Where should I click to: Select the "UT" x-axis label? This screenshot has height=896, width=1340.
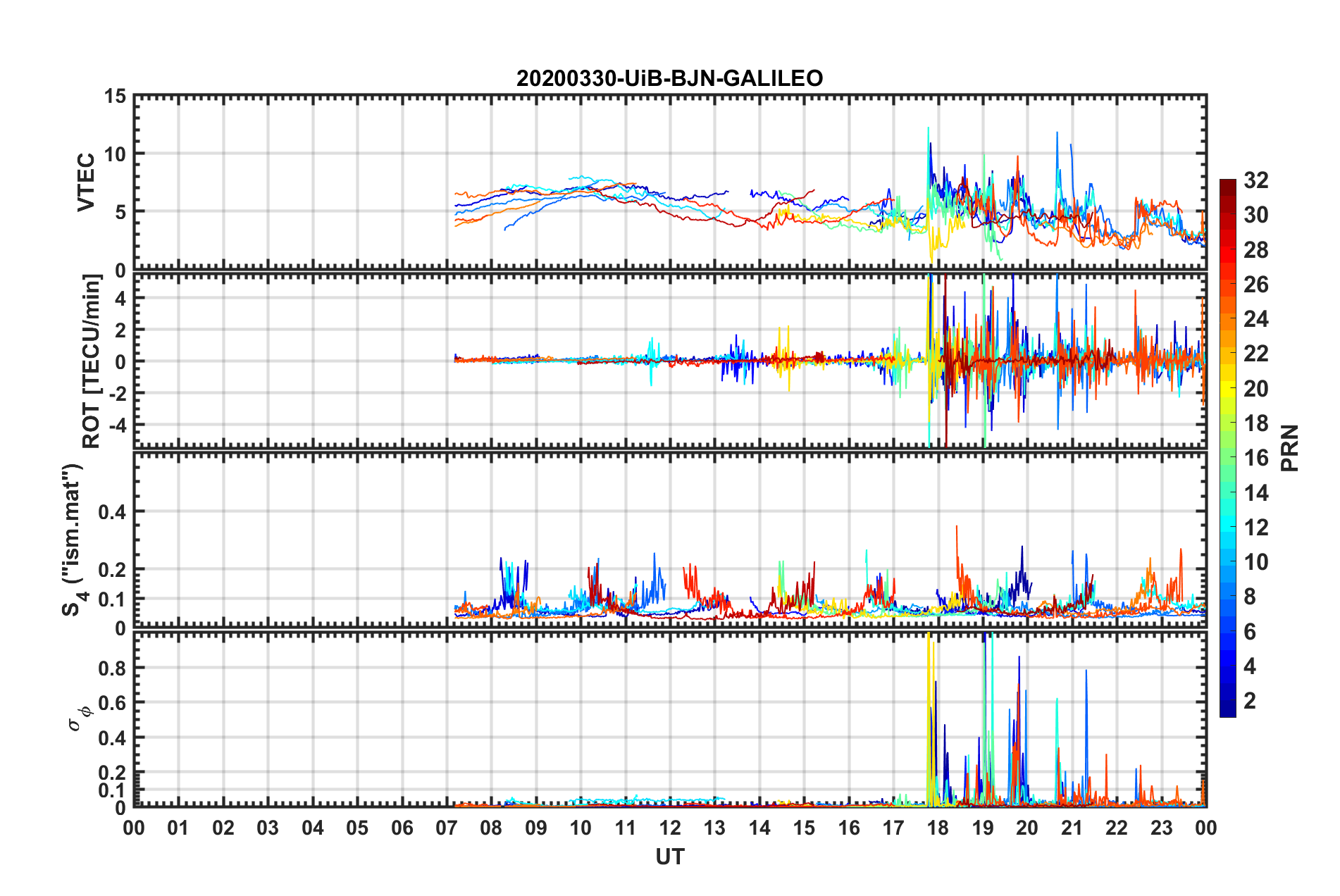click(669, 857)
